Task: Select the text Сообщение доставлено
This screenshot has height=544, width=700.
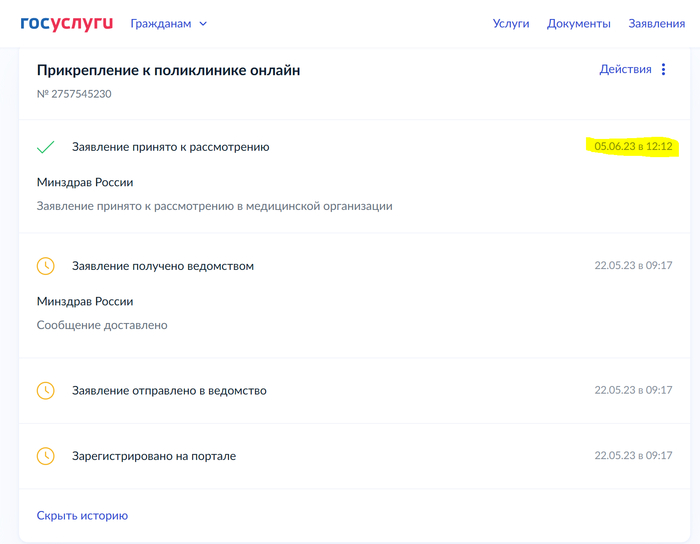Action: coord(102,325)
